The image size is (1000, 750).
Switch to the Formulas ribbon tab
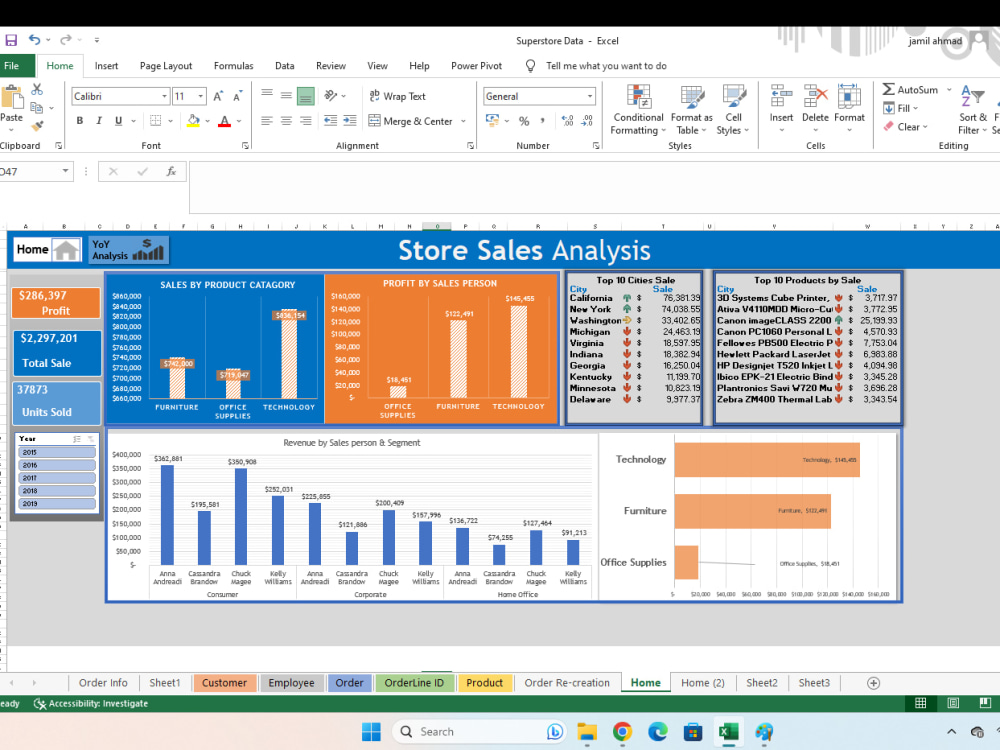tap(233, 65)
